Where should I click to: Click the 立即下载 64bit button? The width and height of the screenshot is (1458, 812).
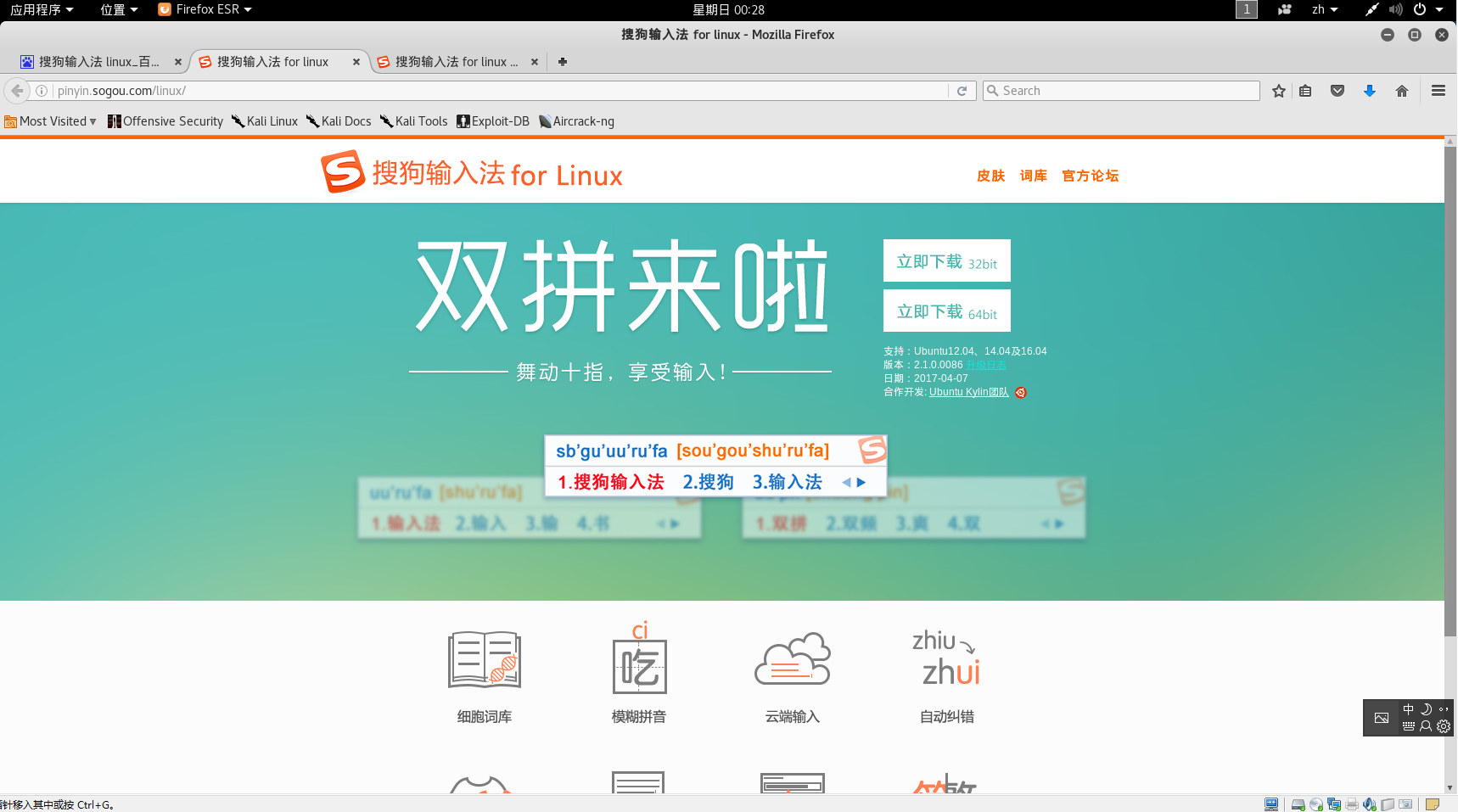(x=946, y=311)
